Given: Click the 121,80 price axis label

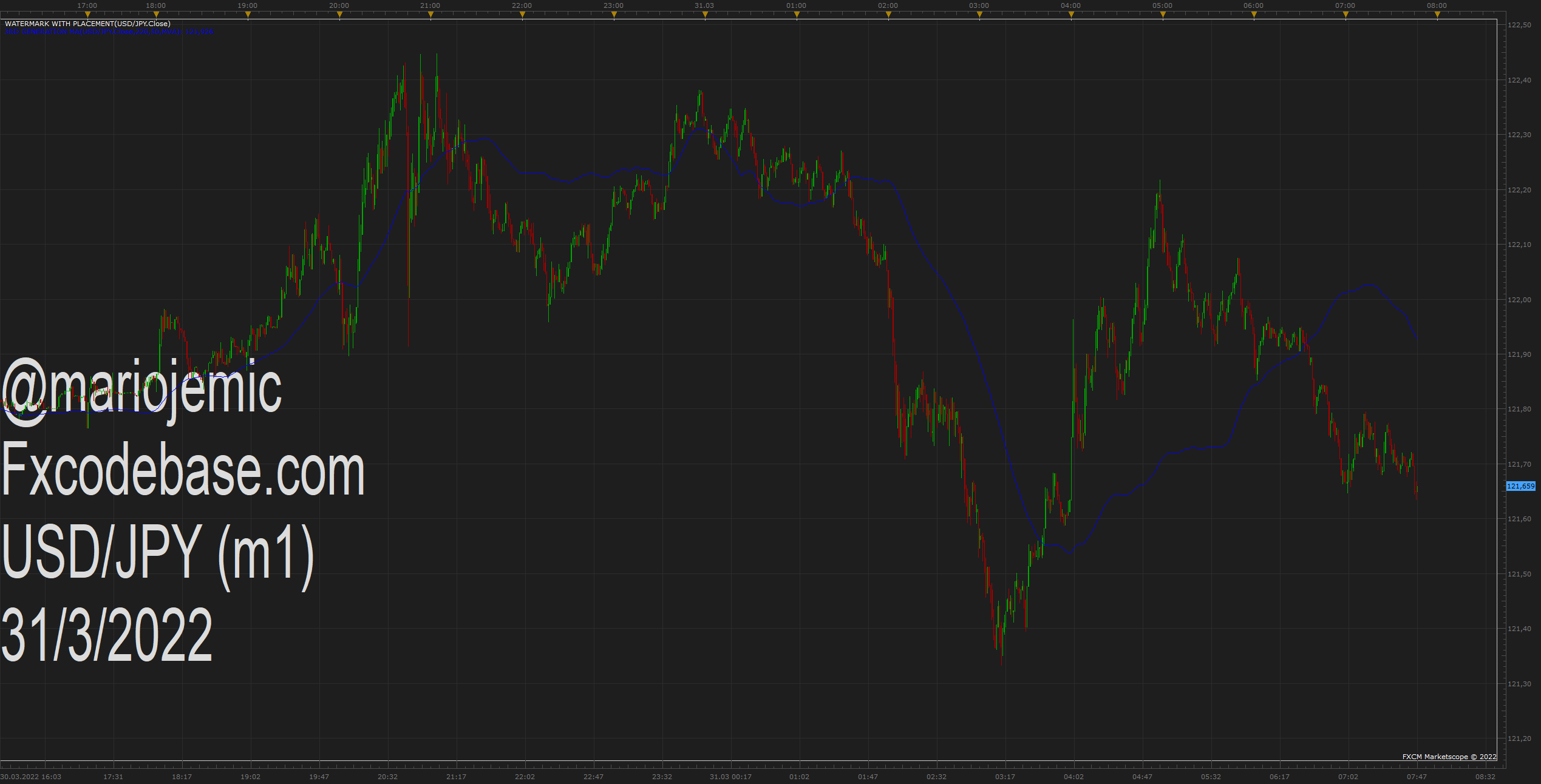Looking at the screenshot, I should [x=1519, y=409].
